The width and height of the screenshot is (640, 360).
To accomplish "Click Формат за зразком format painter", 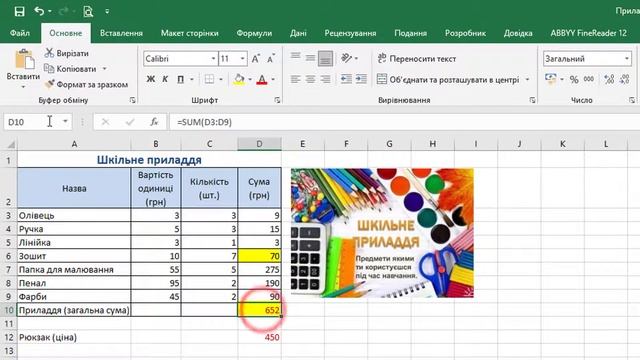I will 86,84.
